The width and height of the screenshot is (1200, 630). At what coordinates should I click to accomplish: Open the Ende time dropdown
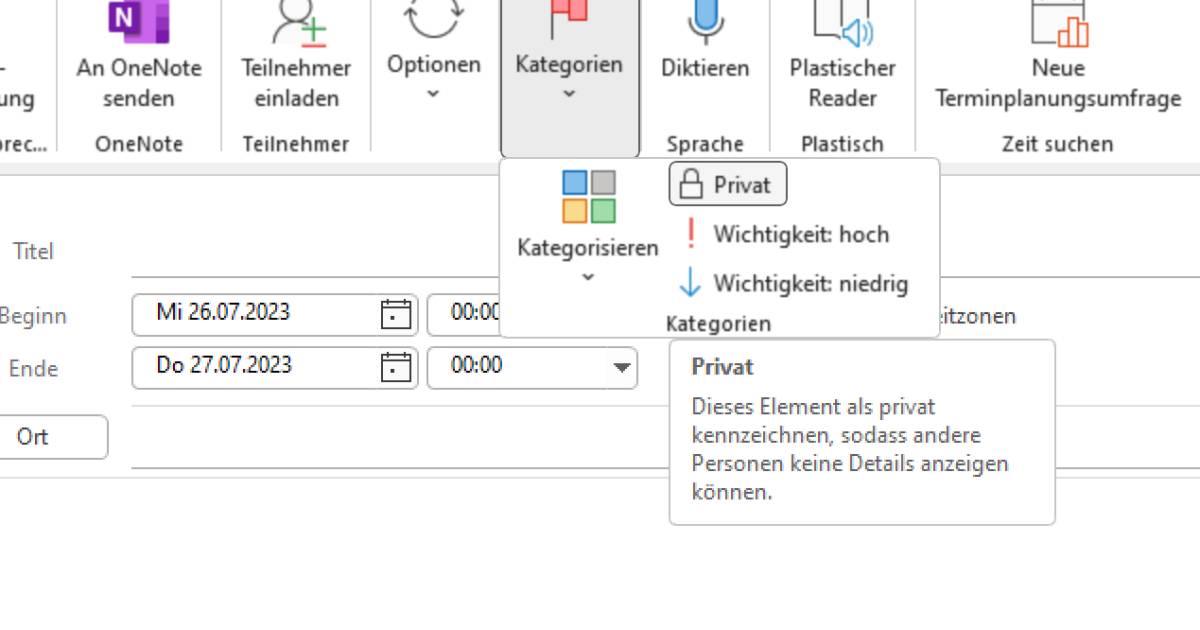click(620, 367)
